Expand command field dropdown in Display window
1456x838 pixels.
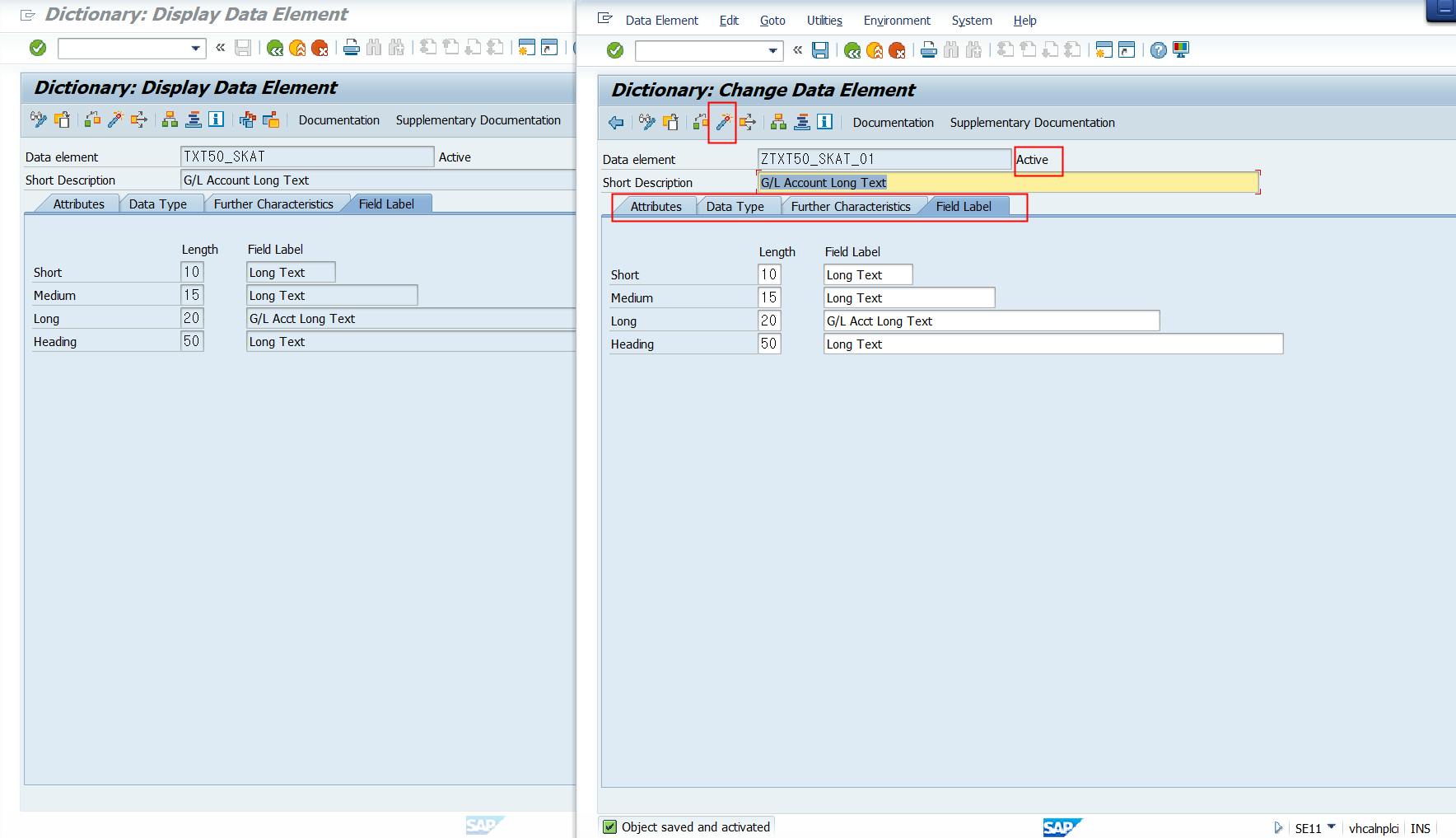coord(195,49)
